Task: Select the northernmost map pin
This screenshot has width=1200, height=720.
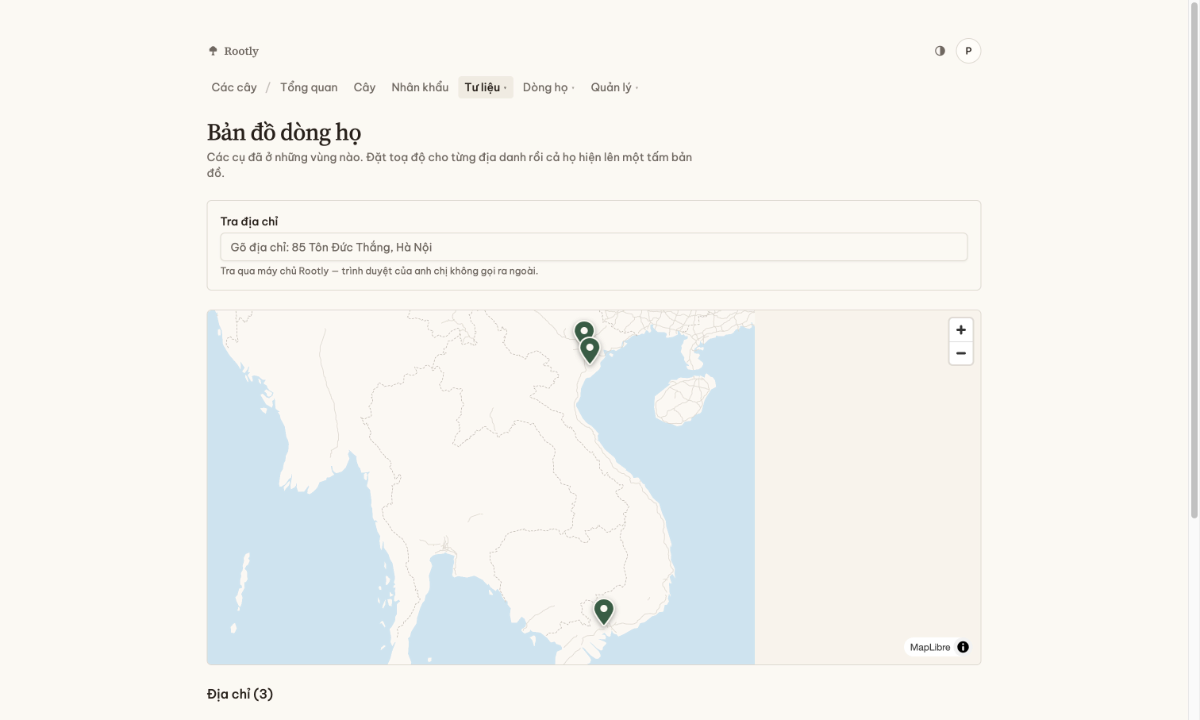Action: pyautogui.click(x=584, y=331)
